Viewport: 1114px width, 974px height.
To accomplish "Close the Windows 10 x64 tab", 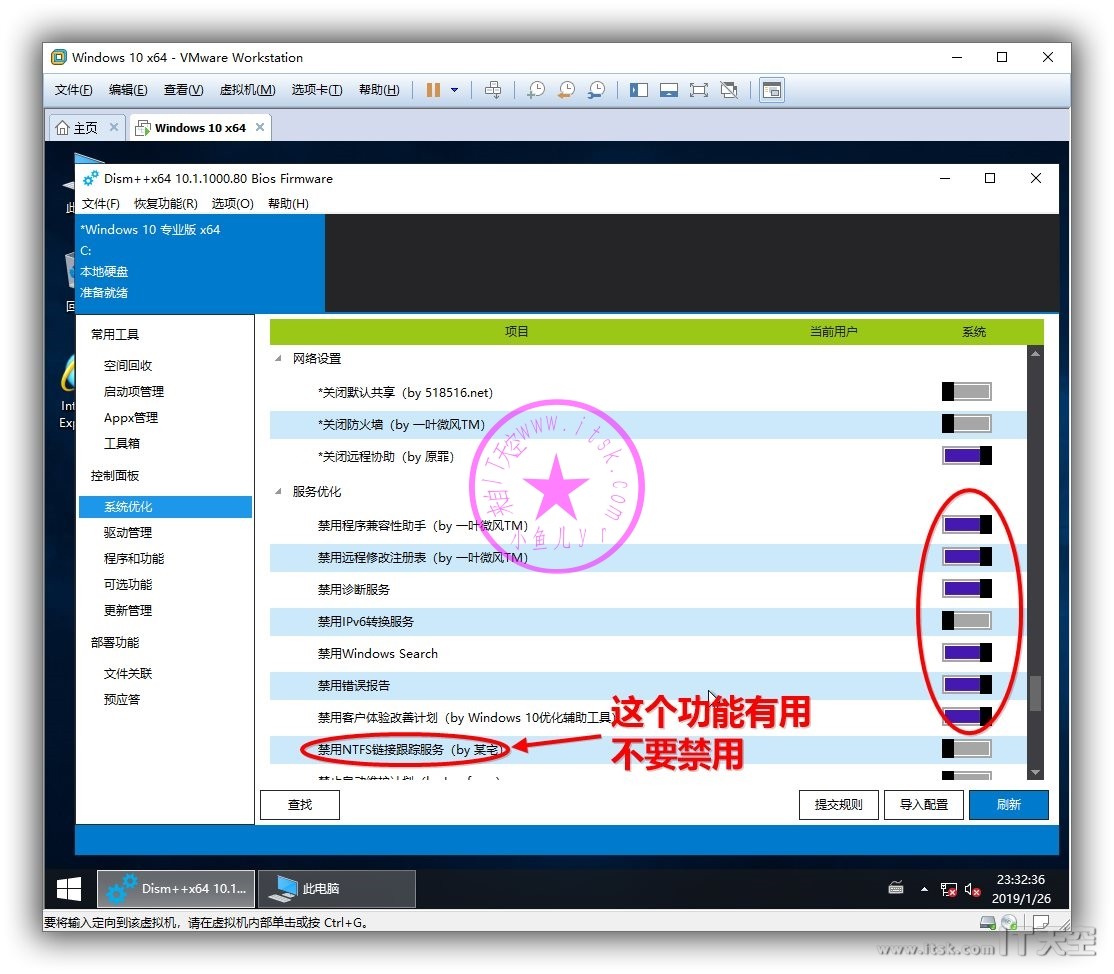I will coord(260,127).
